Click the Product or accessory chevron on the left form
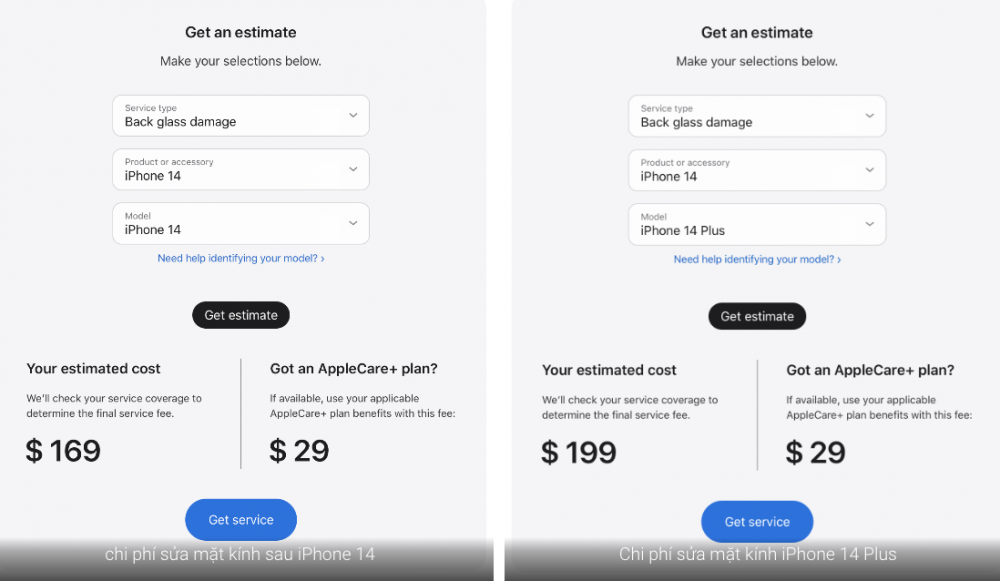Image resolution: width=1000 pixels, height=581 pixels. tap(353, 169)
